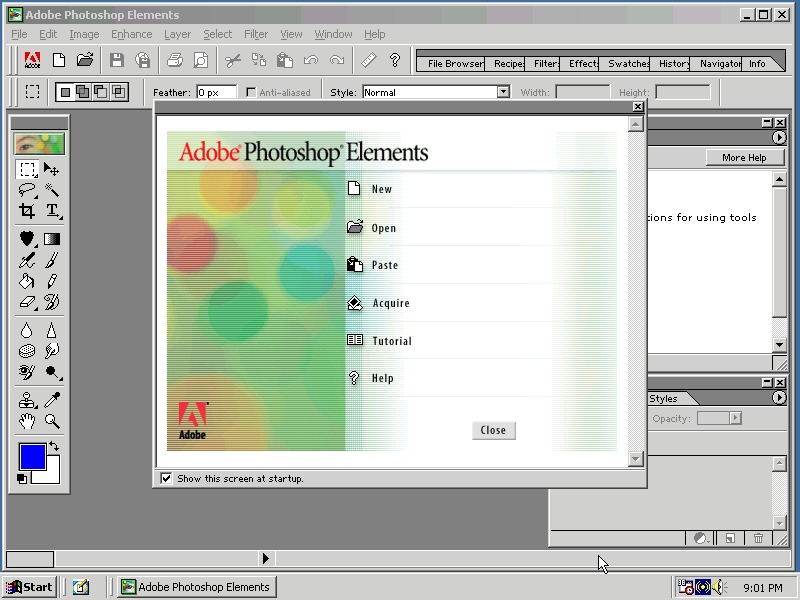
Task: Switch to the Swatches palette tab
Action: (629, 64)
